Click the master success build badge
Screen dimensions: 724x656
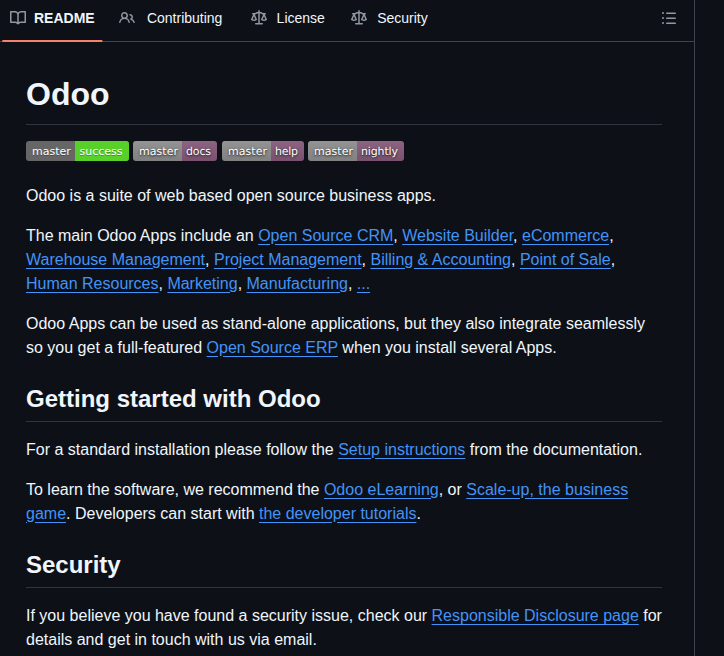point(78,151)
